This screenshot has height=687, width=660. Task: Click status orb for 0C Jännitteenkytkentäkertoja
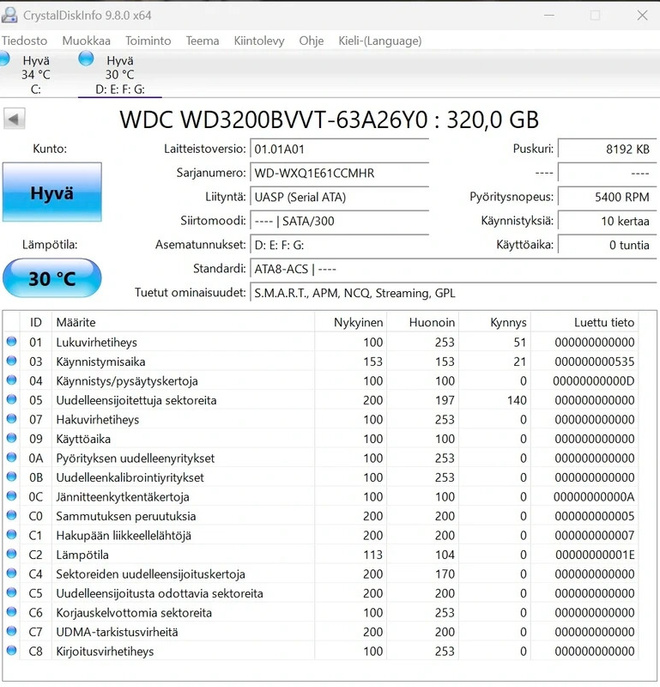coord(12,496)
